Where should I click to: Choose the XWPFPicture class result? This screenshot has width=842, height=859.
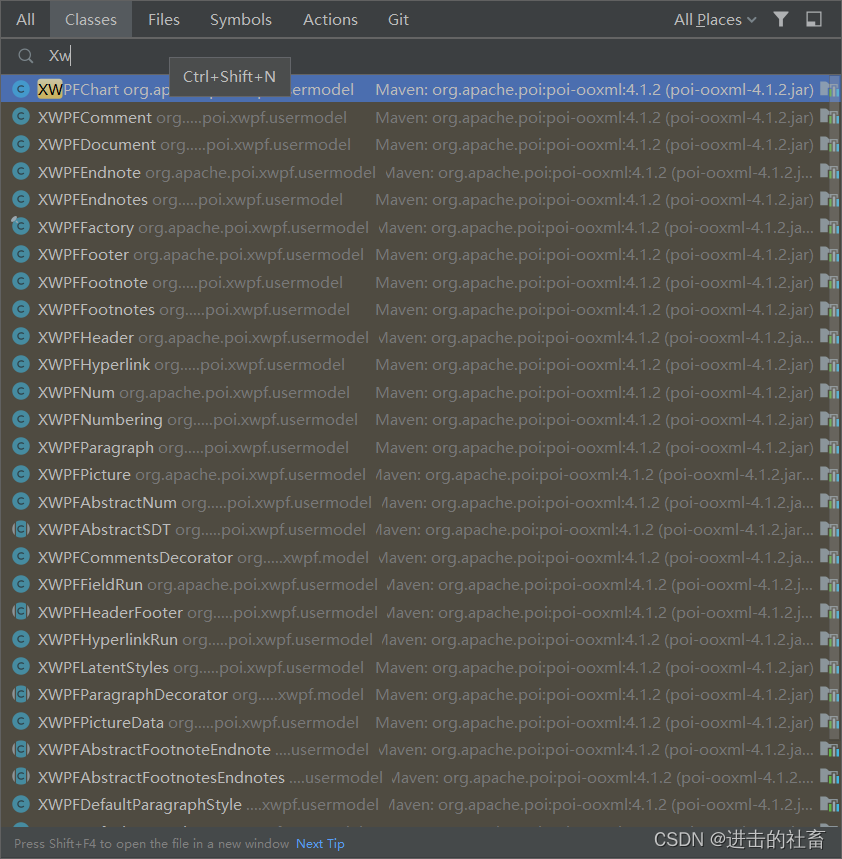pos(421,474)
